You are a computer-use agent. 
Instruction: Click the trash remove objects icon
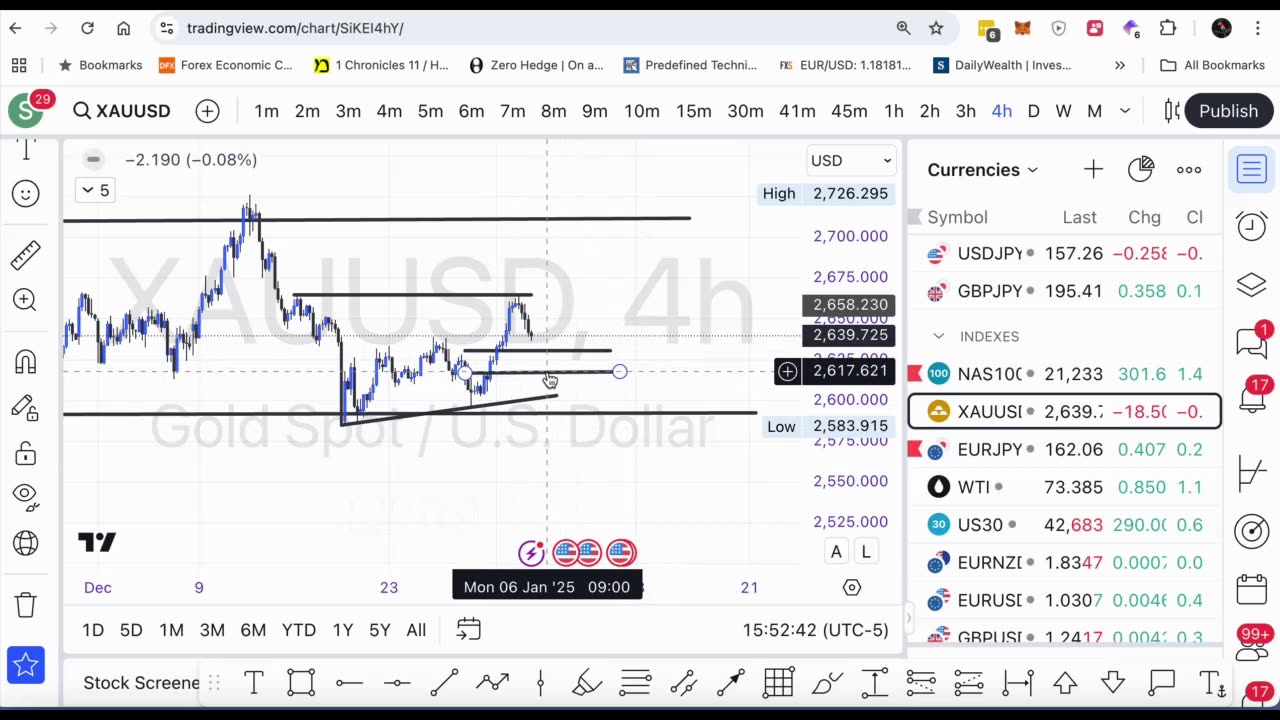point(25,604)
